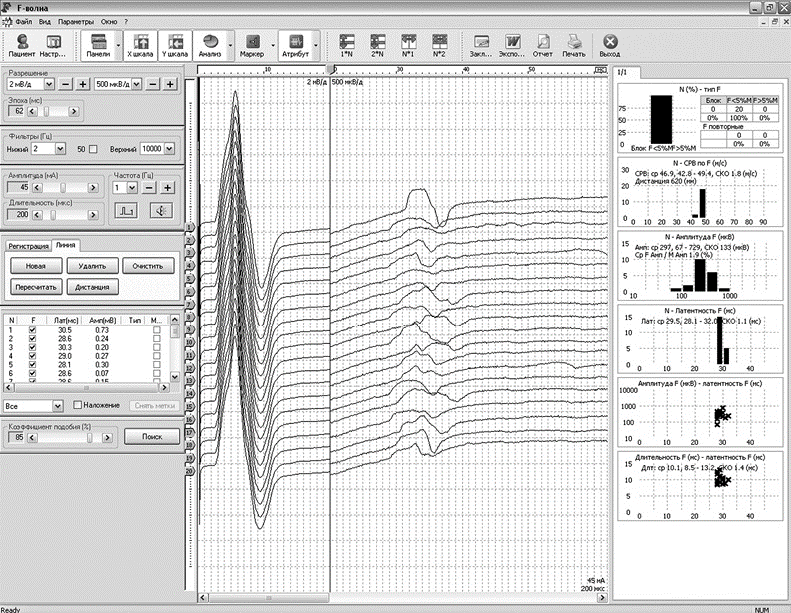
Task: Click the N*1 layout icon
Action: pos(408,45)
